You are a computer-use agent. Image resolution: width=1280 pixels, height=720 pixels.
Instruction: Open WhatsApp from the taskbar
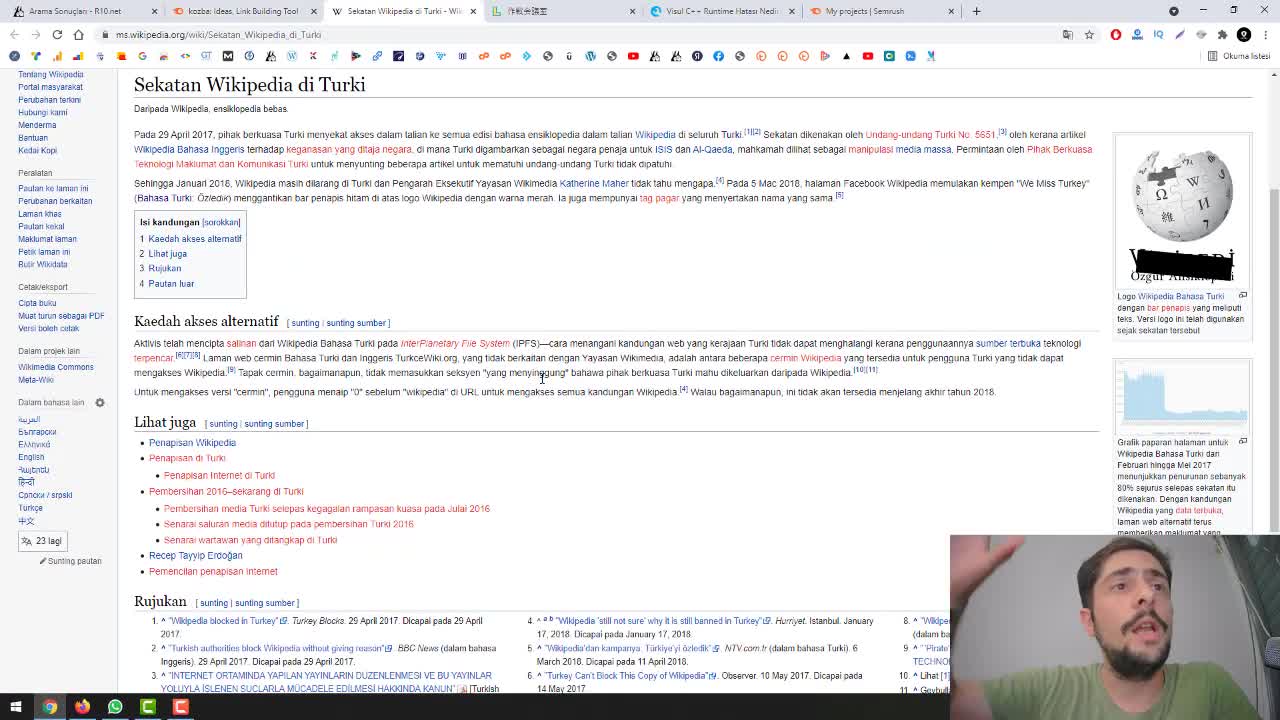point(115,707)
